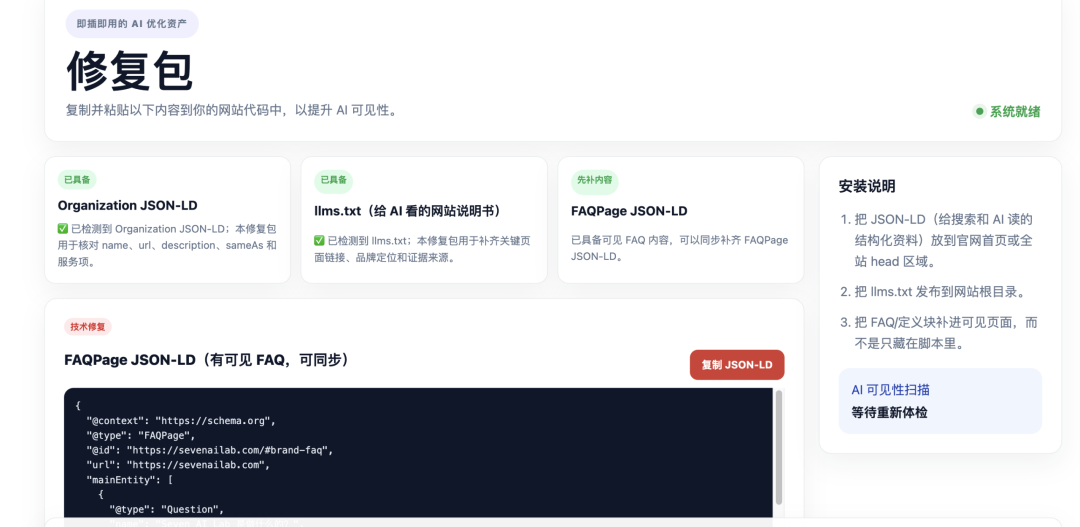Image resolution: width=1080 pixels, height=527 pixels.
Task: Click the 等待重新体检 status text
Action: (890, 413)
